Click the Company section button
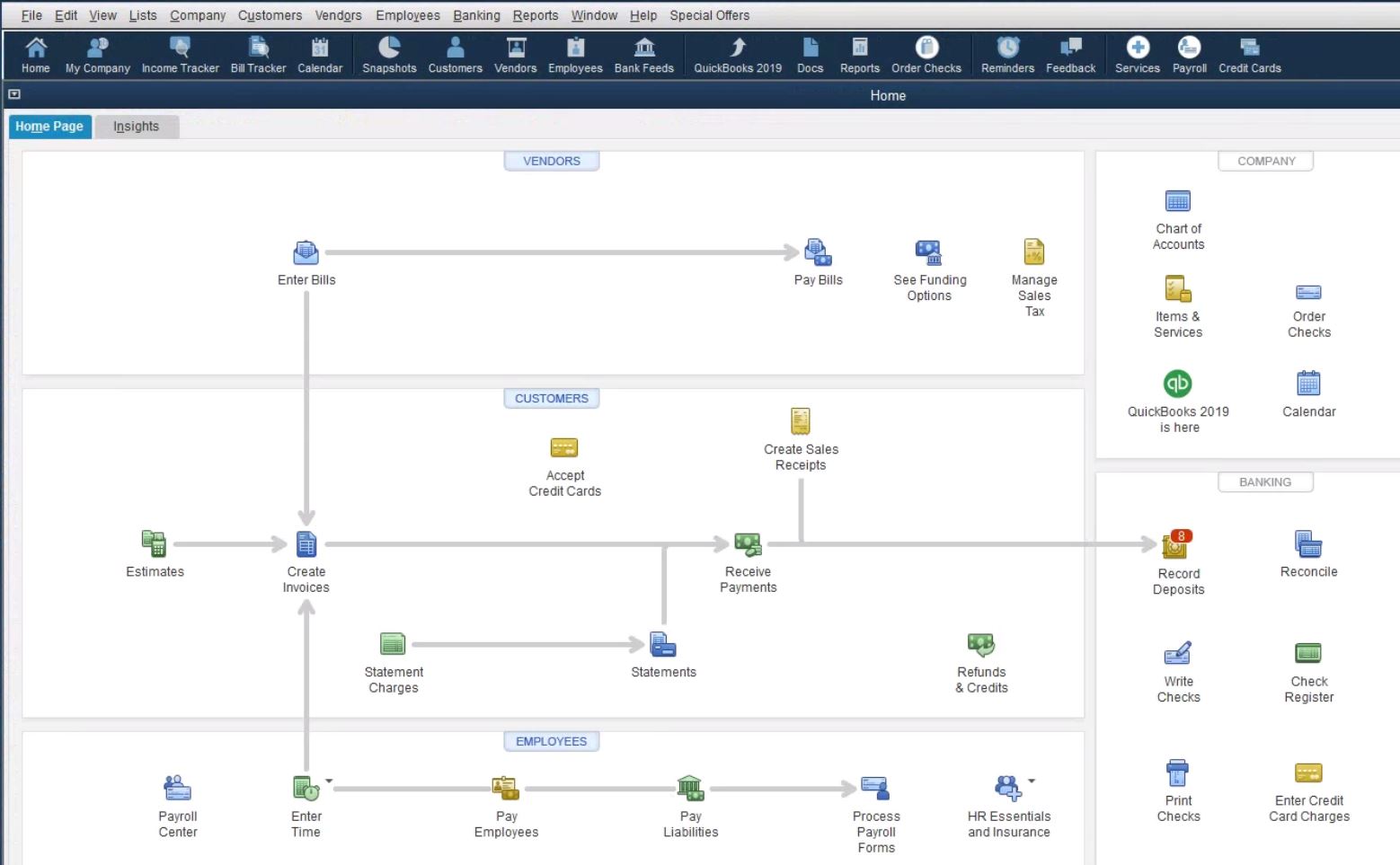This screenshot has height=865, width=1400. coord(1265,161)
